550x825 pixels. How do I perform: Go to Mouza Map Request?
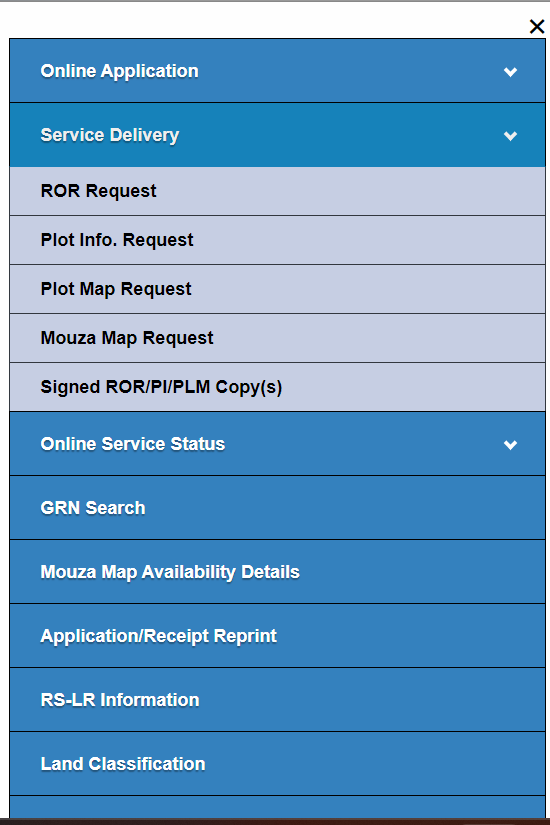[x=127, y=338]
